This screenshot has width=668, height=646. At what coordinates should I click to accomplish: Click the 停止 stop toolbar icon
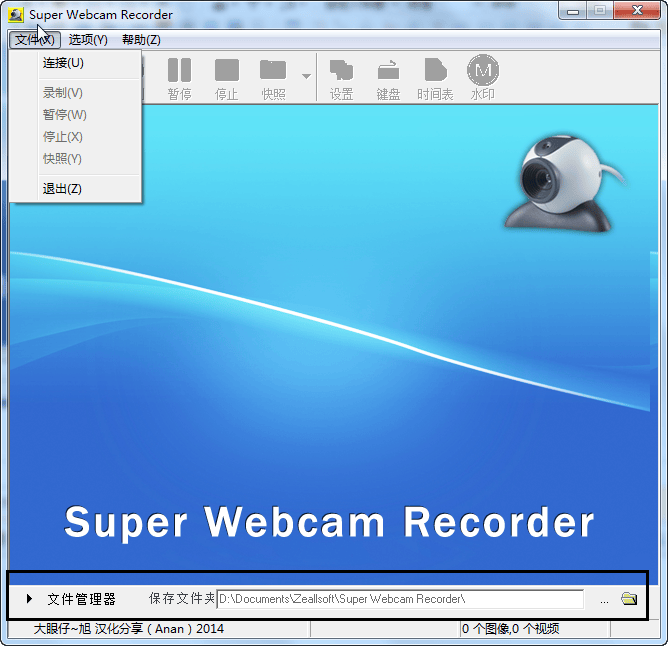[x=227, y=78]
